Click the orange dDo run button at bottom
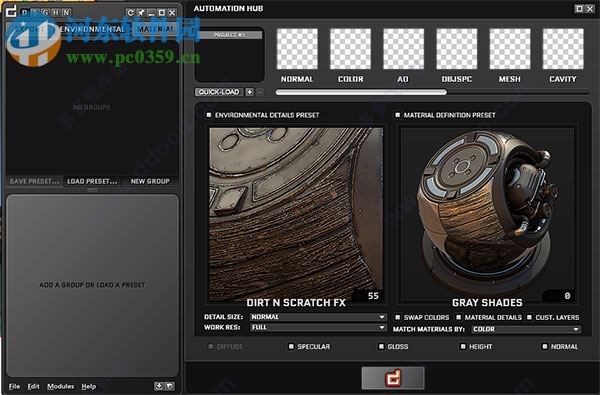This screenshot has height=395, width=600. (393, 378)
